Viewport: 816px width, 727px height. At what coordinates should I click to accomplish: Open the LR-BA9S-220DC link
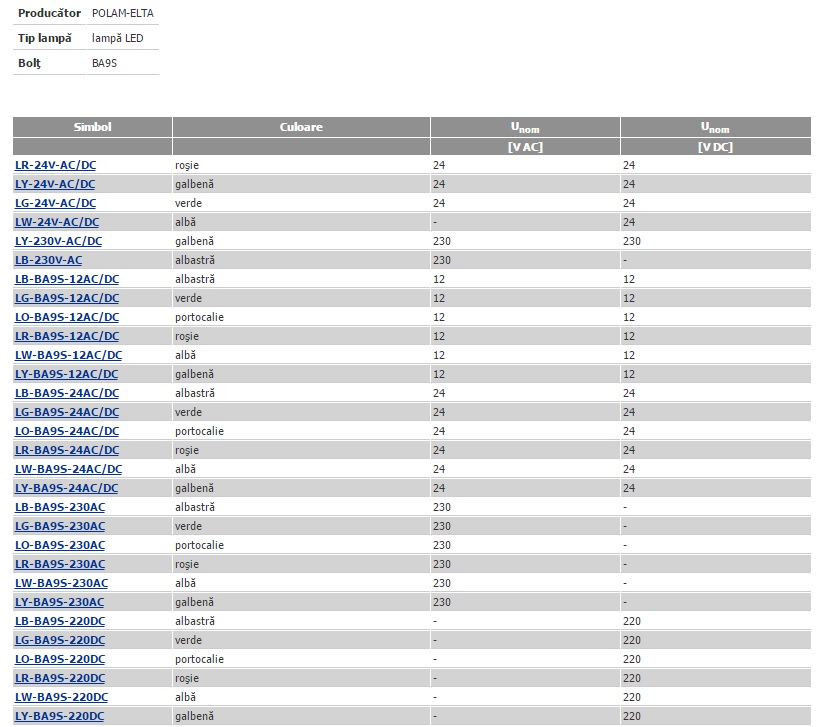(x=60, y=678)
